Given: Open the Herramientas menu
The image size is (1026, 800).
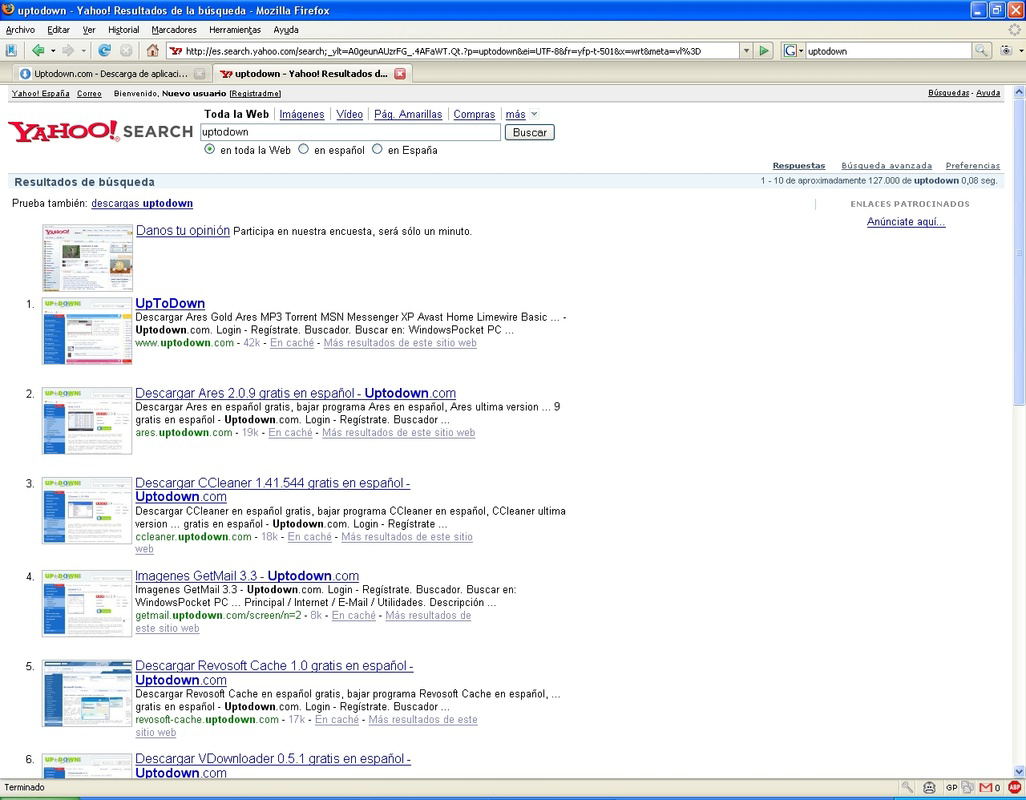Looking at the screenshot, I should click(x=235, y=29).
